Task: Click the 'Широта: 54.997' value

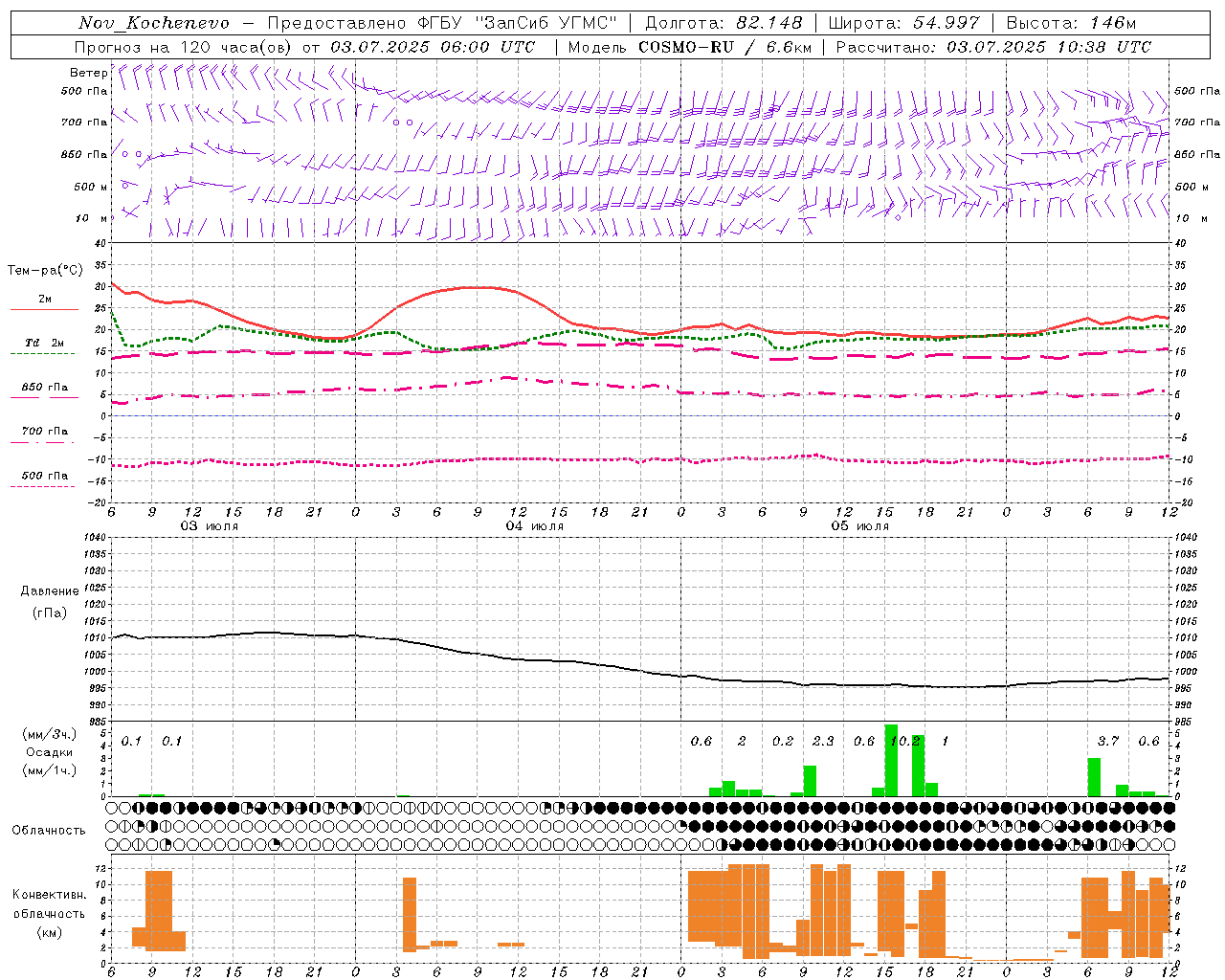Action: tap(904, 23)
